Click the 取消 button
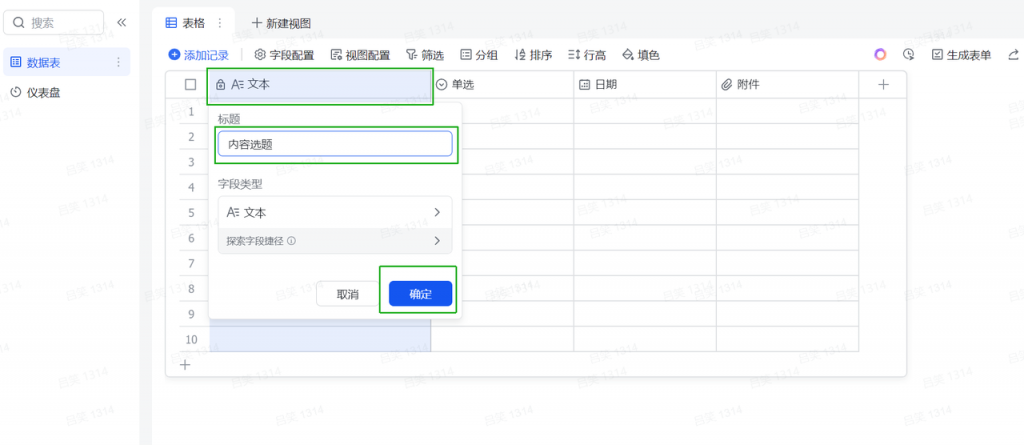The width and height of the screenshot is (1024, 445). click(x=347, y=294)
